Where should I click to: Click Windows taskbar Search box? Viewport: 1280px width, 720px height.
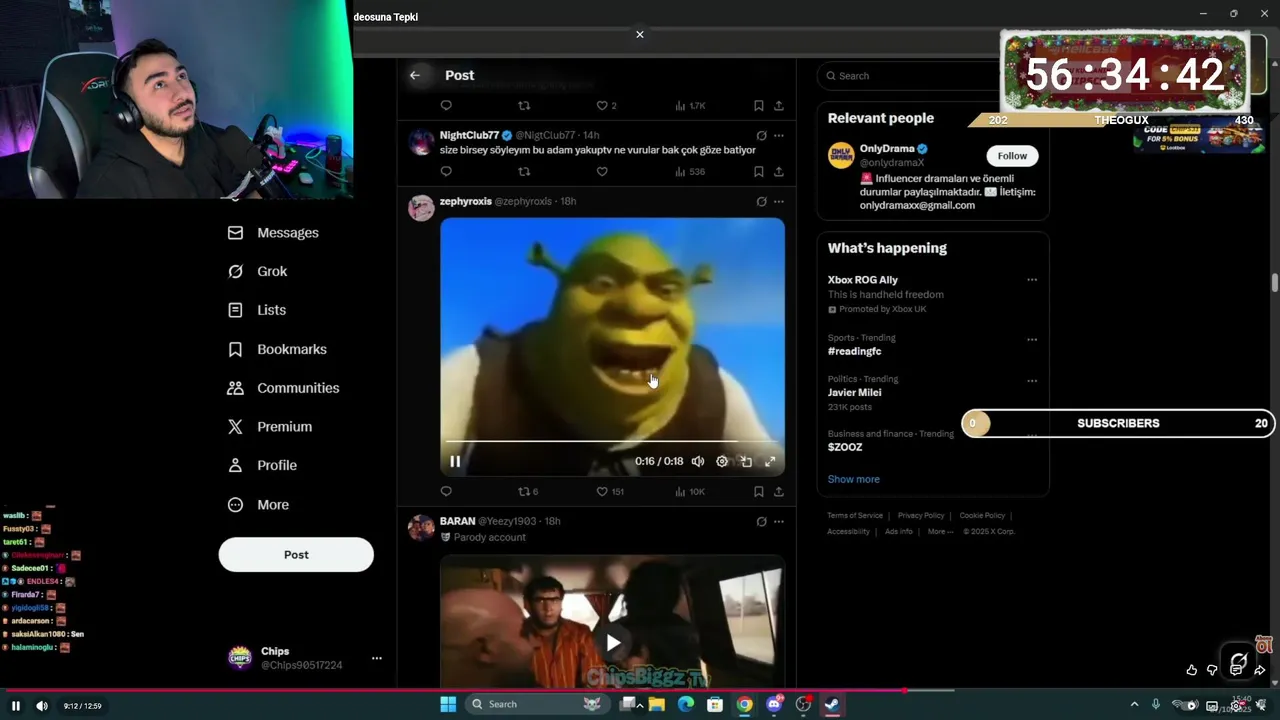pyautogui.click(x=538, y=704)
